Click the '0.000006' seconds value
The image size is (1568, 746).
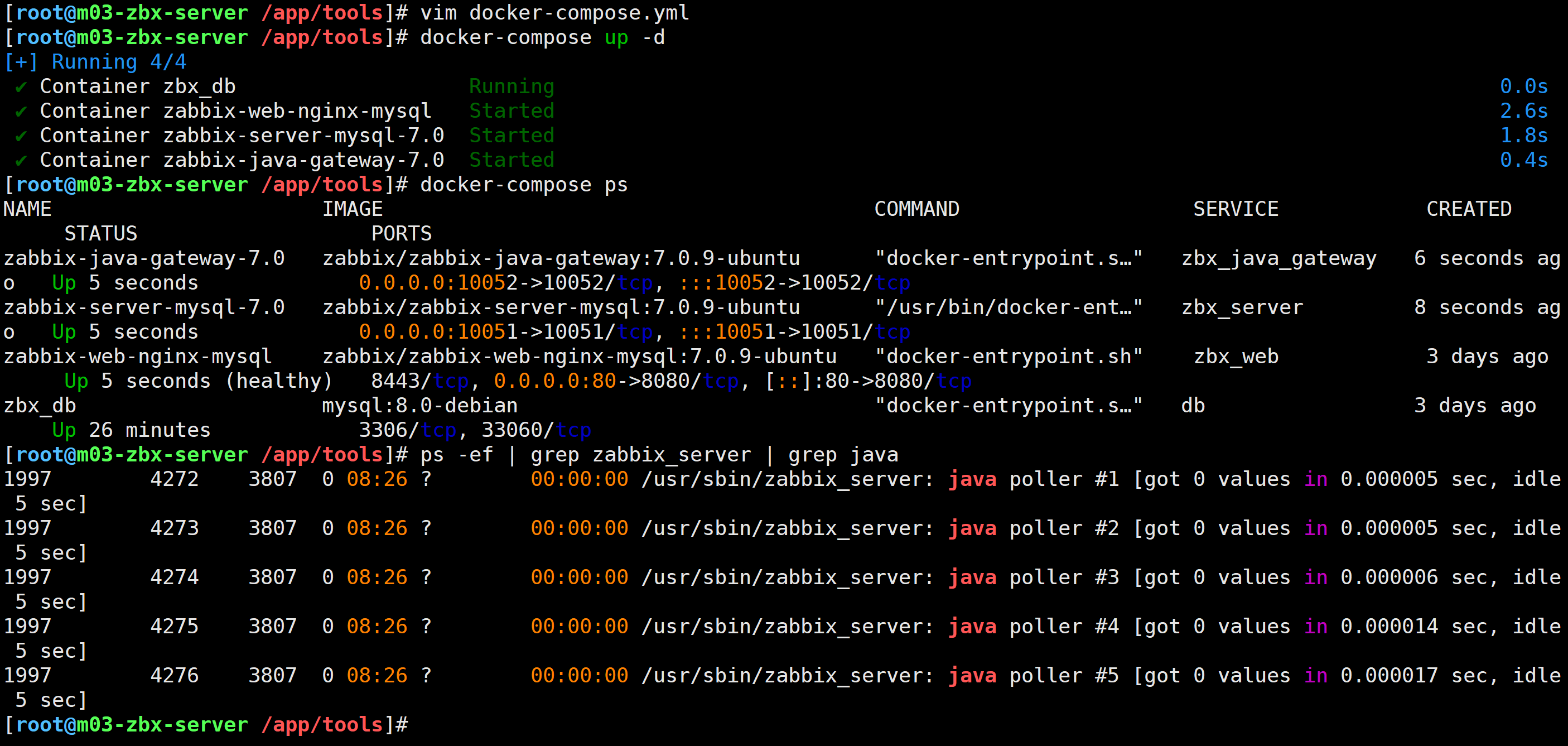point(1389,577)
